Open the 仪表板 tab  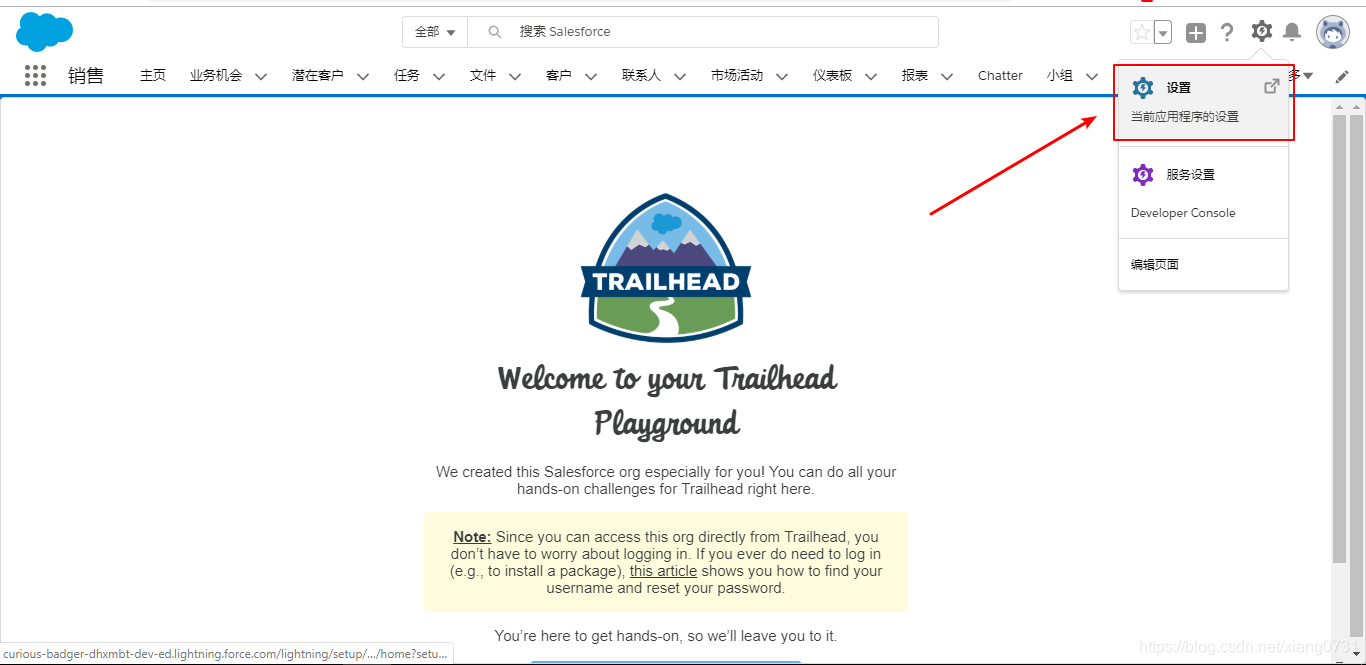(x=832, y=76)
